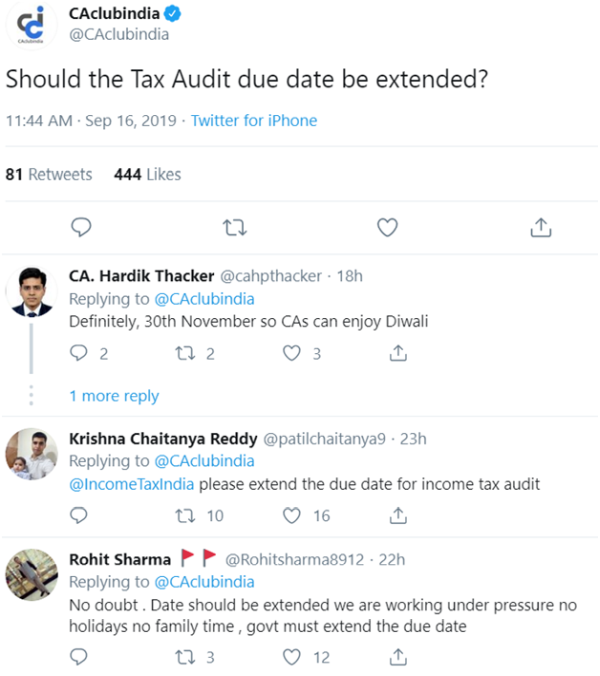Retweet the main Tax Audit tweet
Screen dimensions: 600x676
click(234, 228)
